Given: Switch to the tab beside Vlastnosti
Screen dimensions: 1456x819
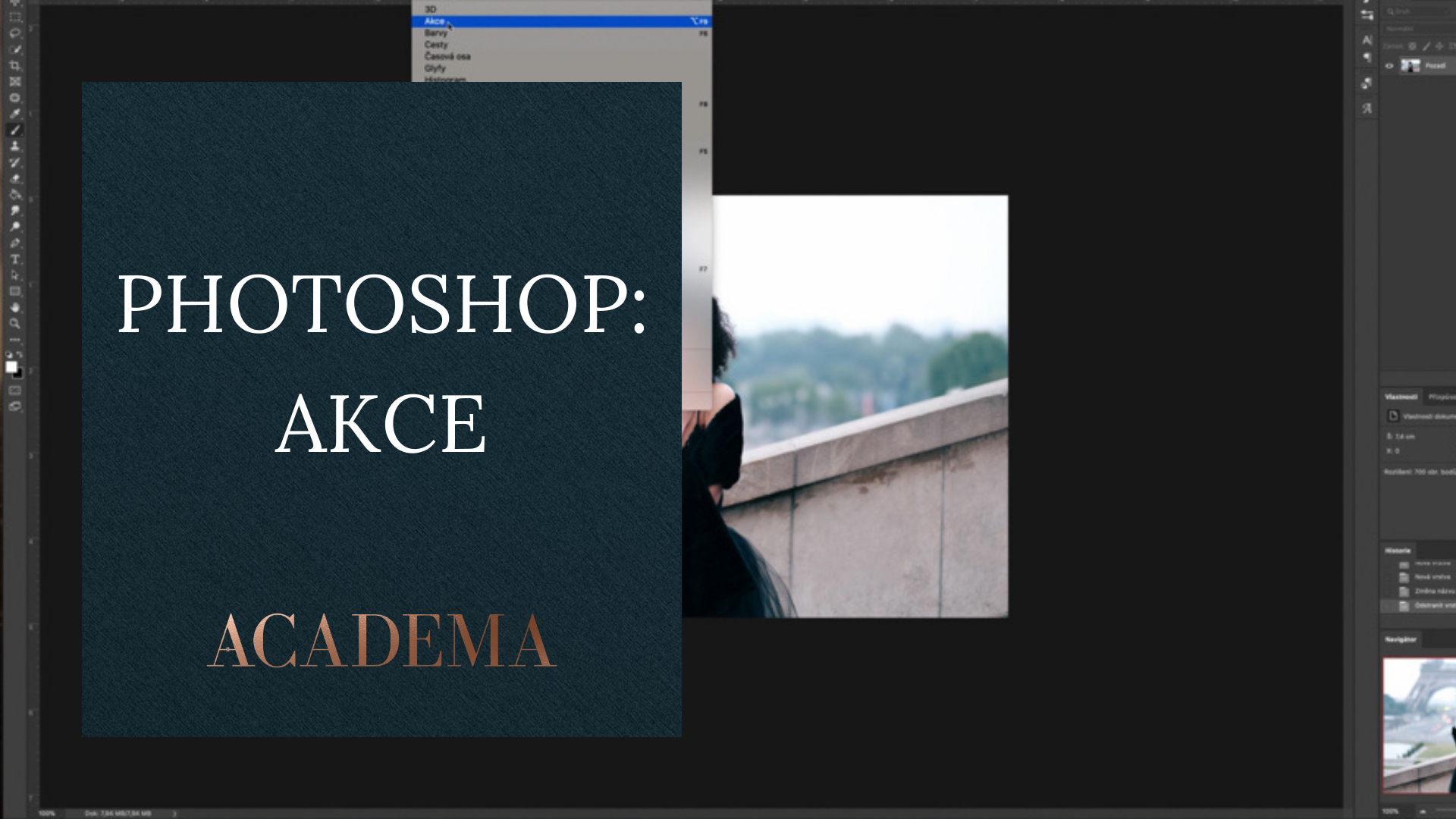Looking at the screenshot, I should [x=1441, y=397].
